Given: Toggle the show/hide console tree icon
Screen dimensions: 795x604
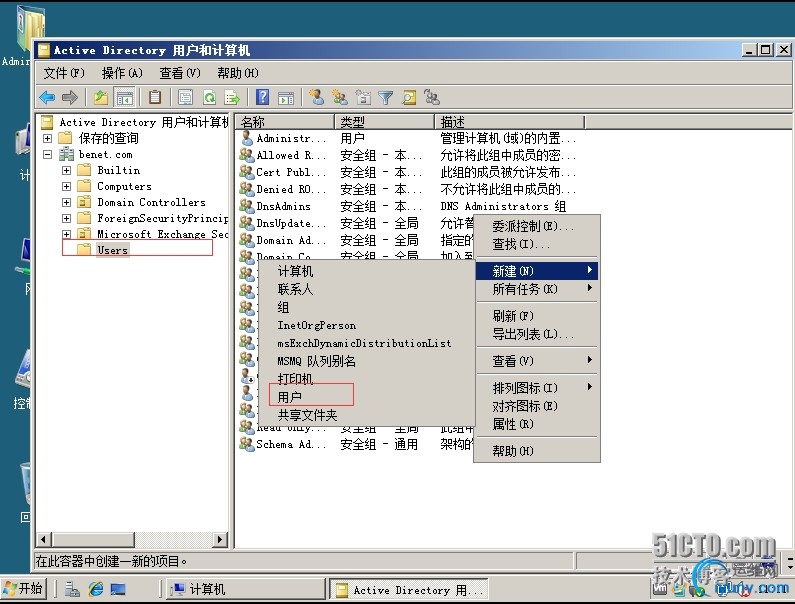Looking at the screenshot, I should [124, 97].
